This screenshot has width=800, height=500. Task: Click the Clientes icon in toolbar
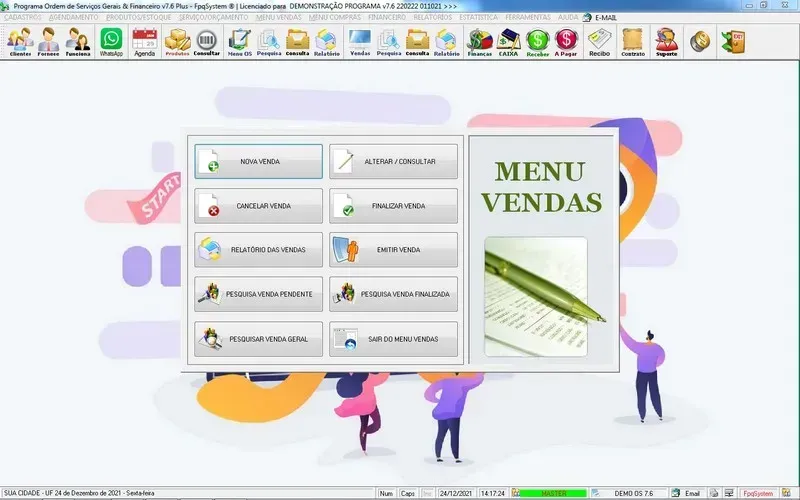[20, 41]
